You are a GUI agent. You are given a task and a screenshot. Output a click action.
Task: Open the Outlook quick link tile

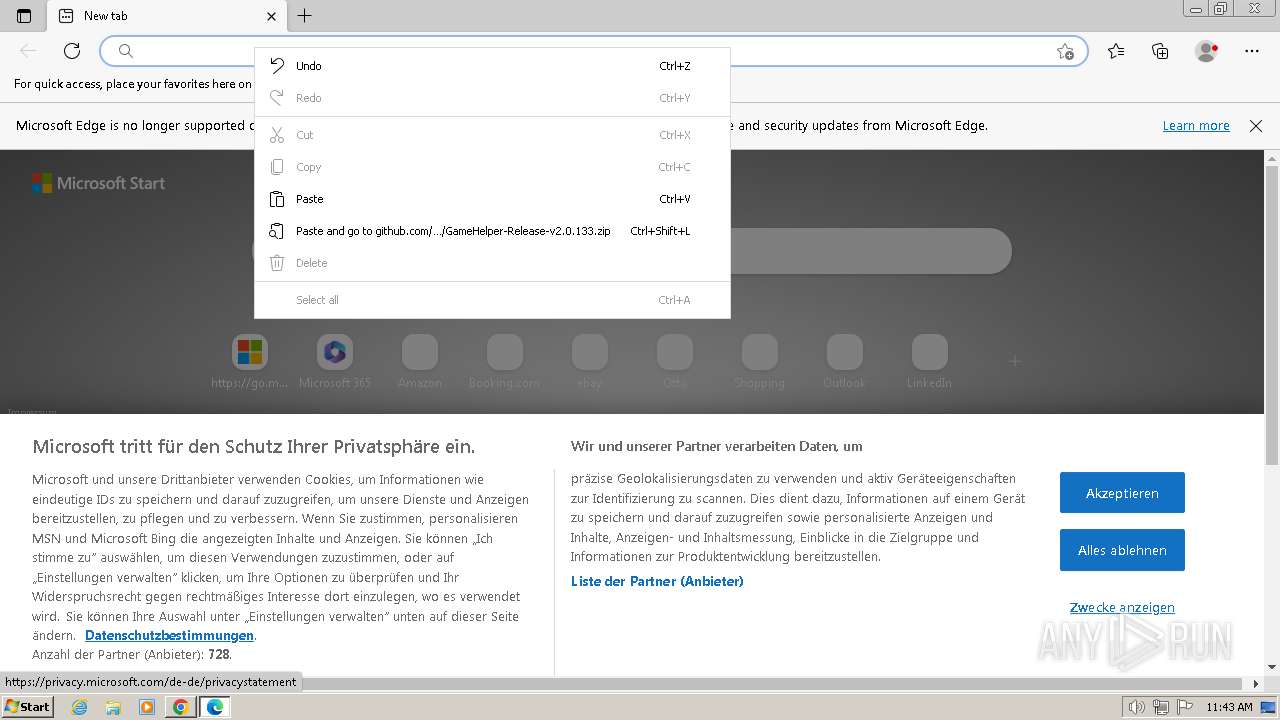pyautogui.click(x=845, y=362)
